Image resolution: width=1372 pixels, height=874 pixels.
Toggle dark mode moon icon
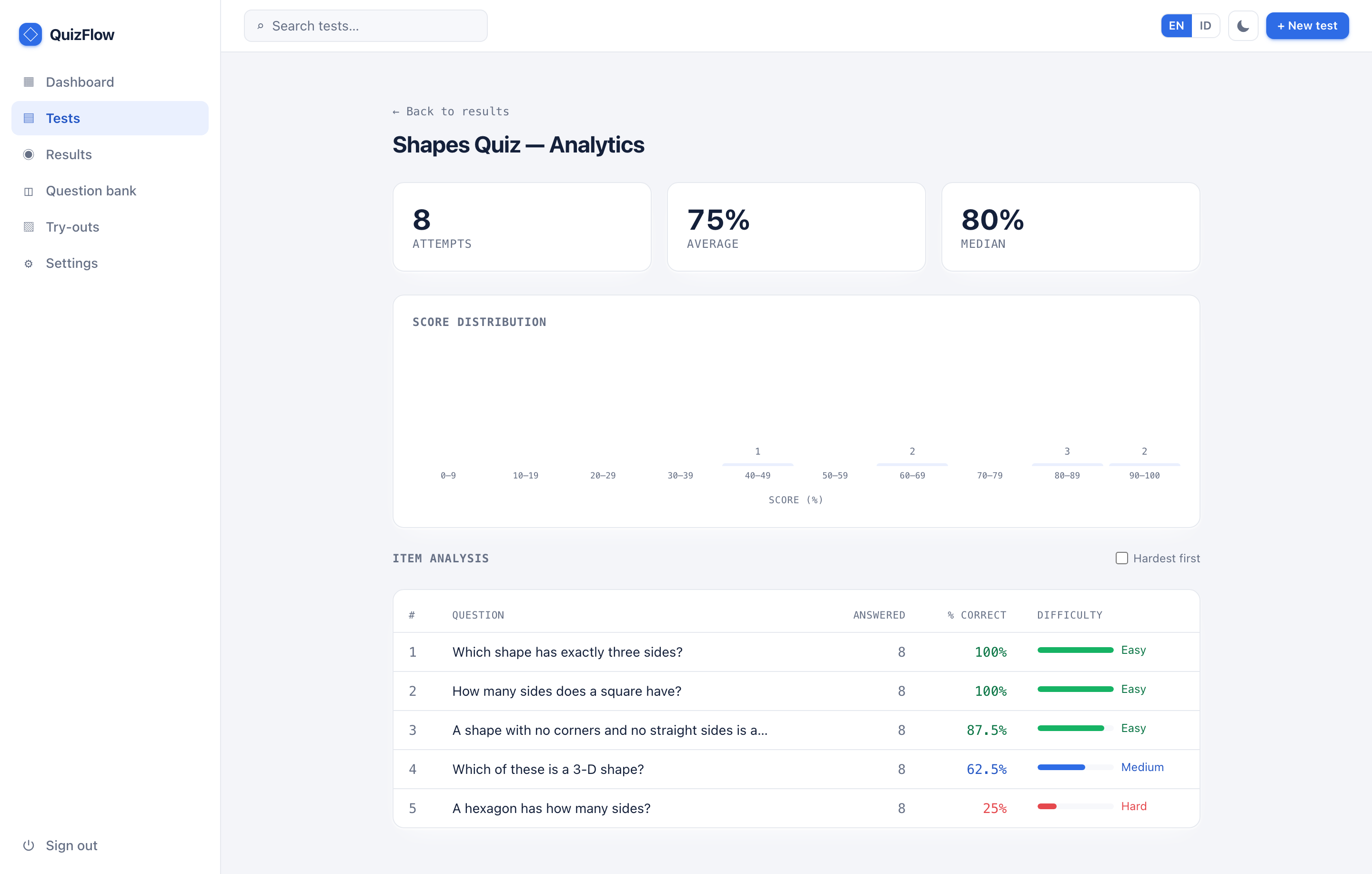tap(1243, 26)
